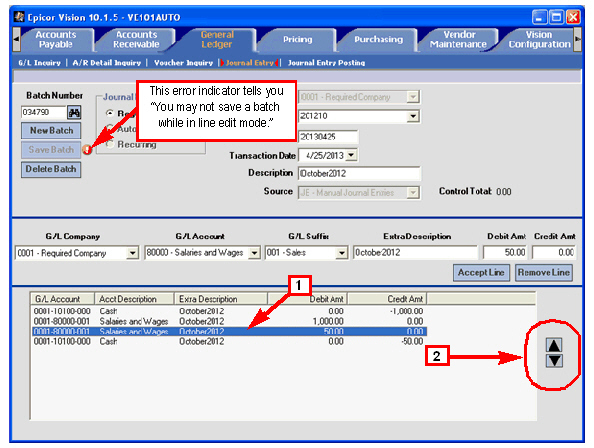Click the binoculars batch search icon
The image size is (594, 448).
pos(74,112)
